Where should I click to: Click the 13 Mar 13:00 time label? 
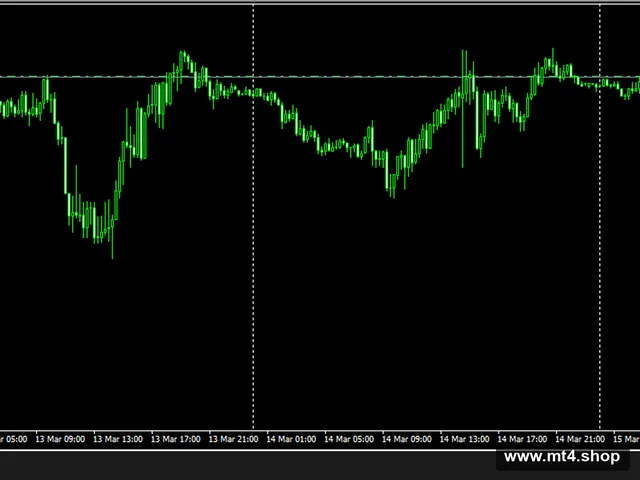click(x=118, y=439)
